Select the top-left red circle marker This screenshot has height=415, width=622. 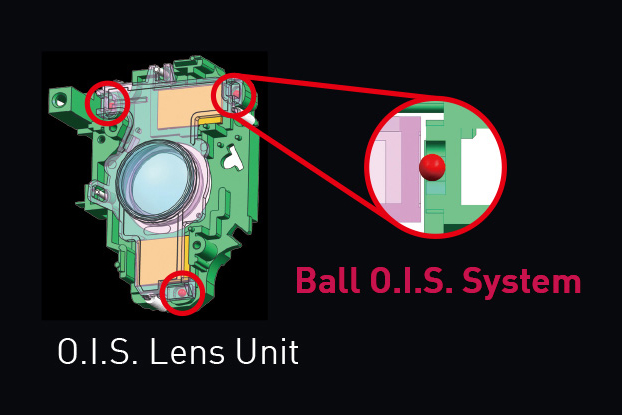click(108, 103)
